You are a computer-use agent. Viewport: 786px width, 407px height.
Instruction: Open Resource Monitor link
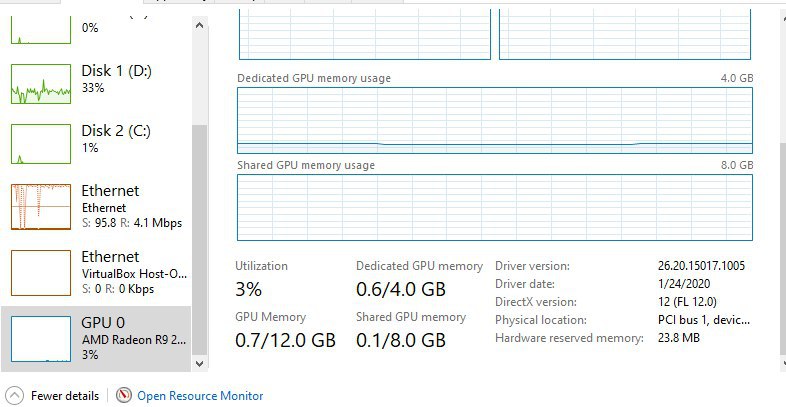(200, 396)
